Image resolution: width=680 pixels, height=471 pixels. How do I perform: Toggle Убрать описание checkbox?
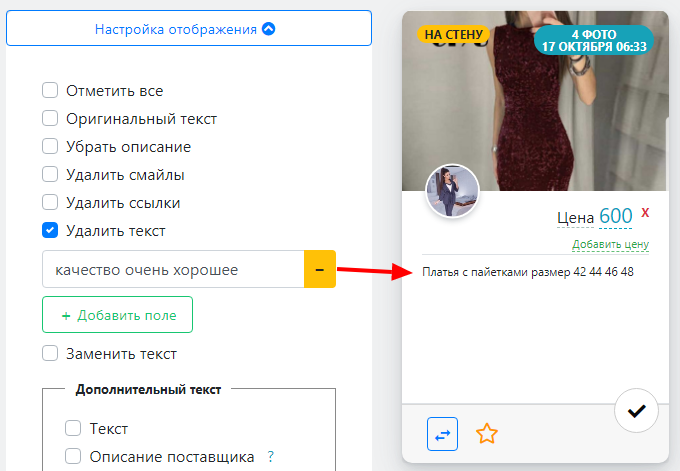coord(50,147)
